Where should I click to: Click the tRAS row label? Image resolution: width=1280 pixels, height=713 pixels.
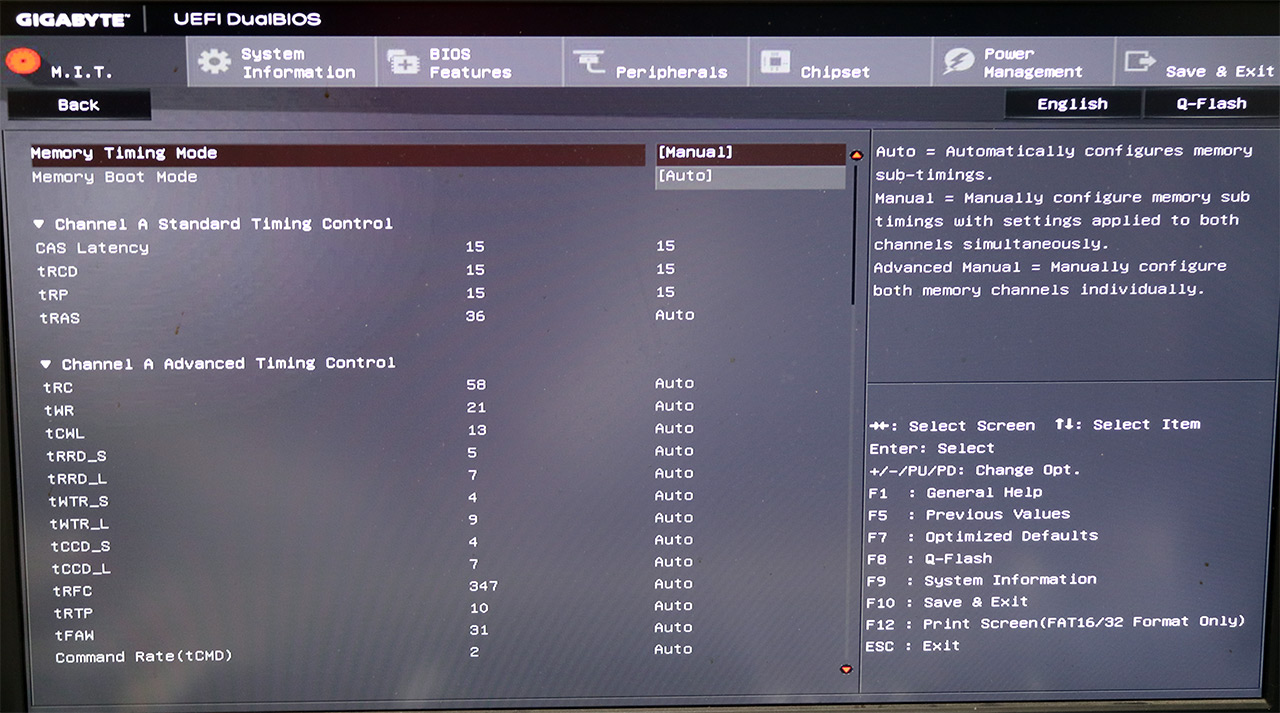[x=60, y=318]
